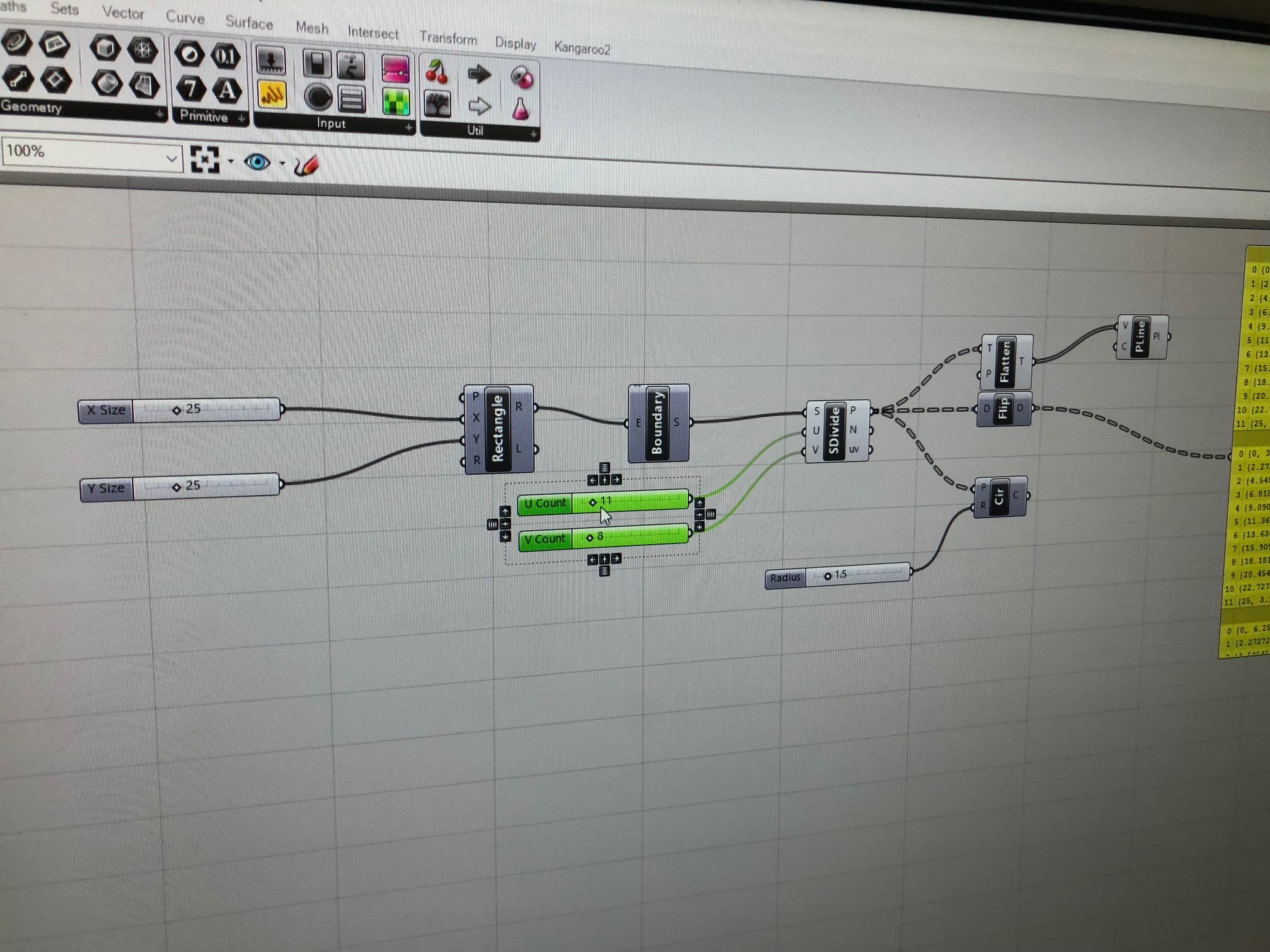Expand the Input panel arrow
1270x952 pixels.
(x=408, y=127)
